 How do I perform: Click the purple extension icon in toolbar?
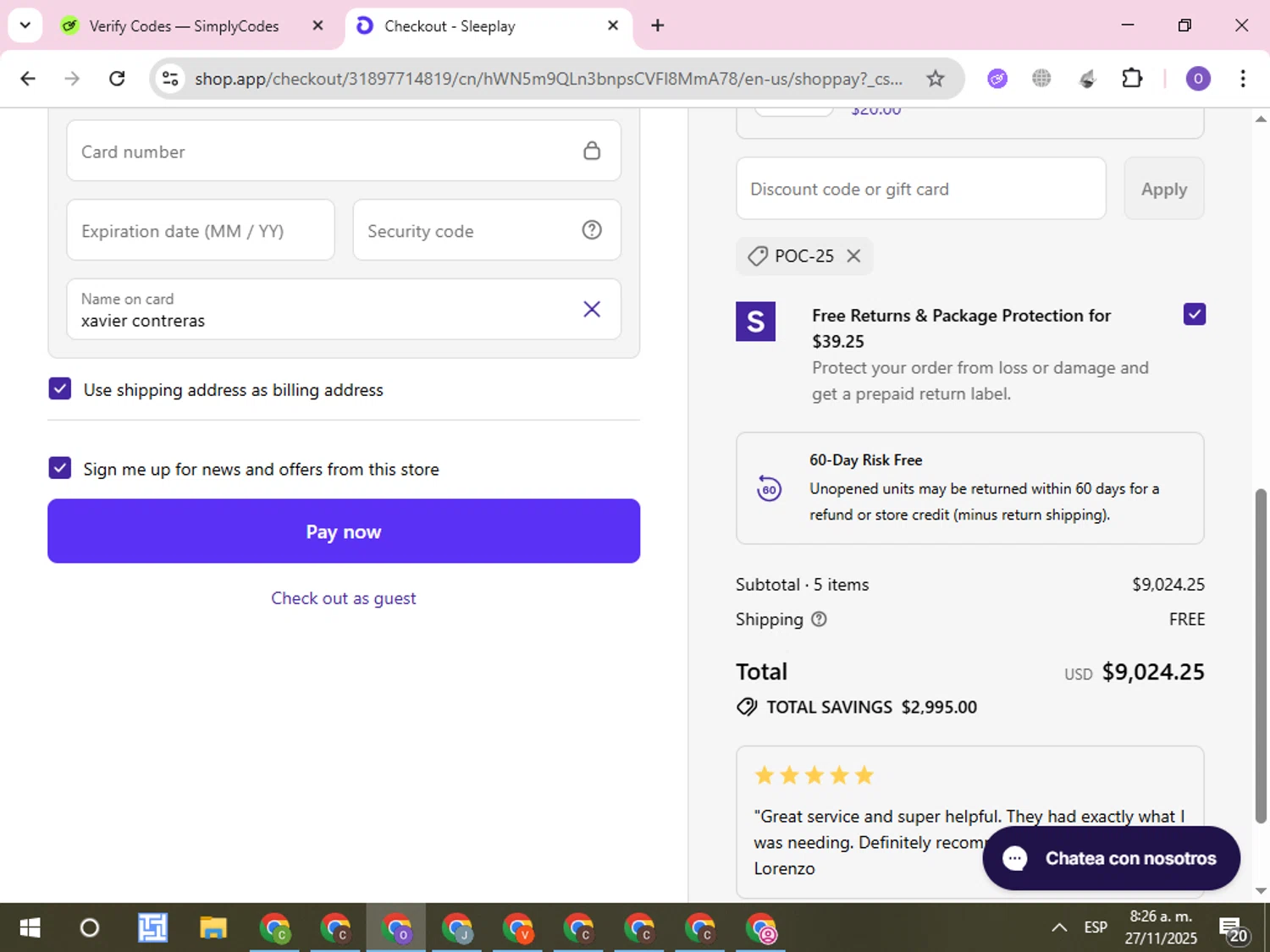(x=997, y=79)
